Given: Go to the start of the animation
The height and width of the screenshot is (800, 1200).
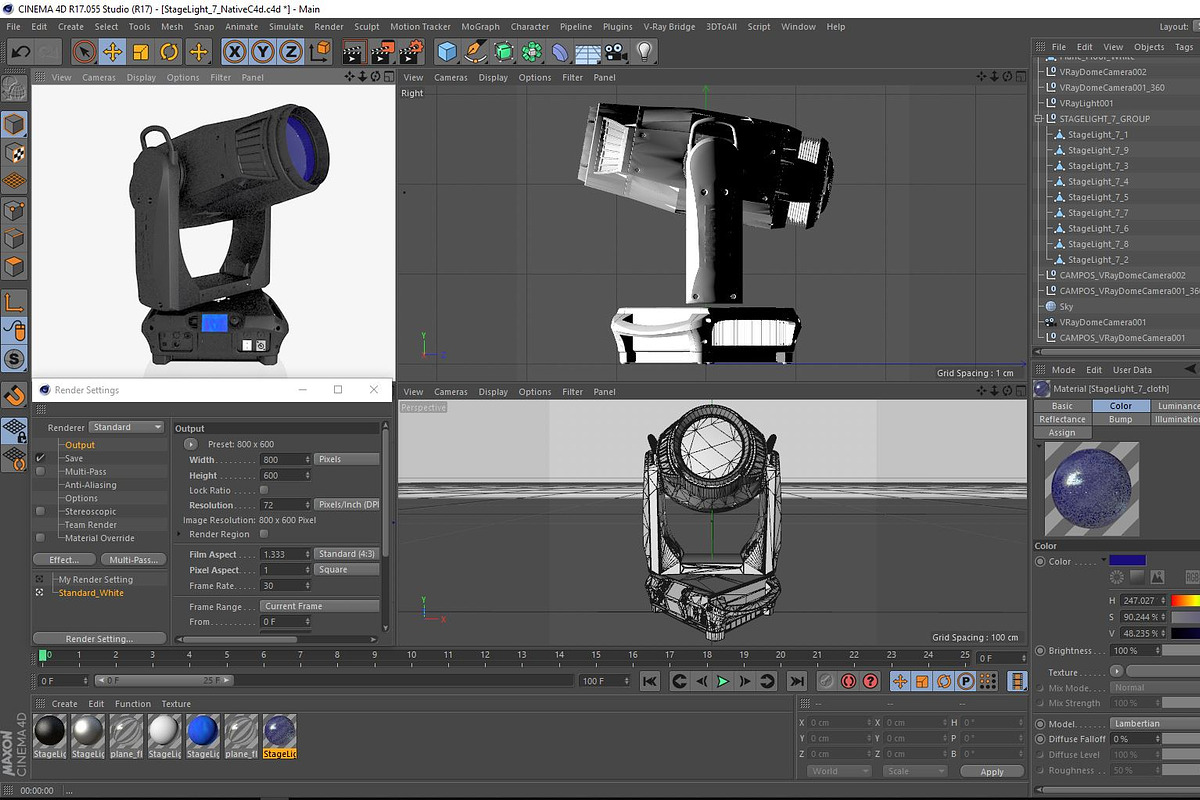Looking at the screenshot, I should [650, 681].
